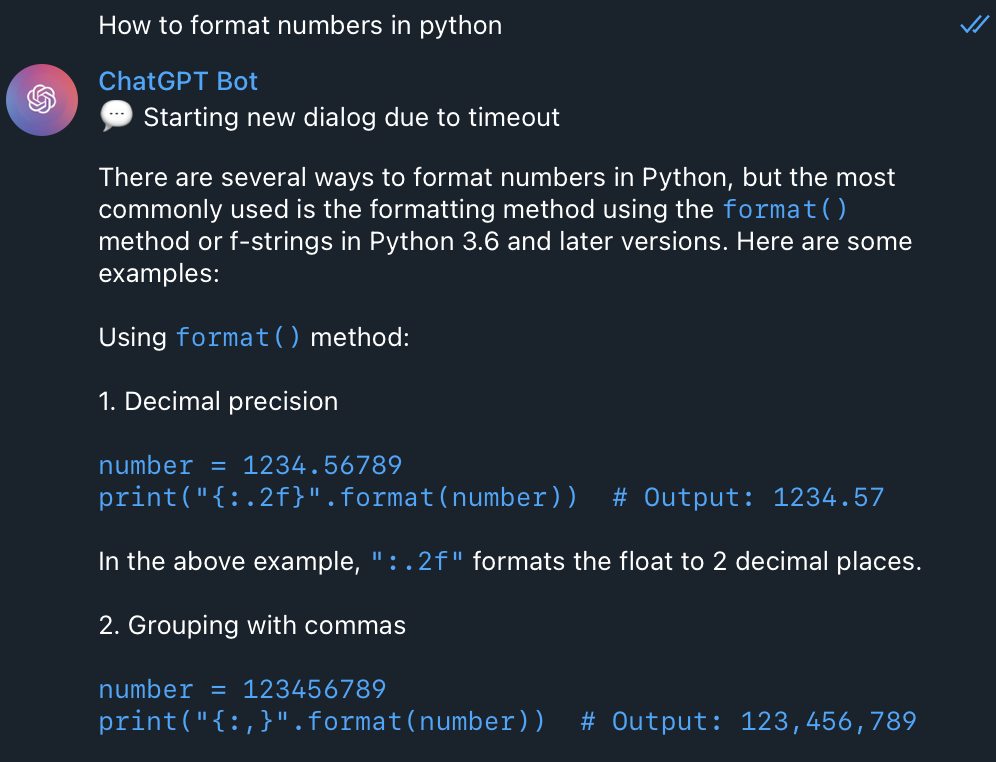Click the sent message "How to format numbers in python"
The width and height of the screenshot is (996, 762).
(x=300, y=25)
